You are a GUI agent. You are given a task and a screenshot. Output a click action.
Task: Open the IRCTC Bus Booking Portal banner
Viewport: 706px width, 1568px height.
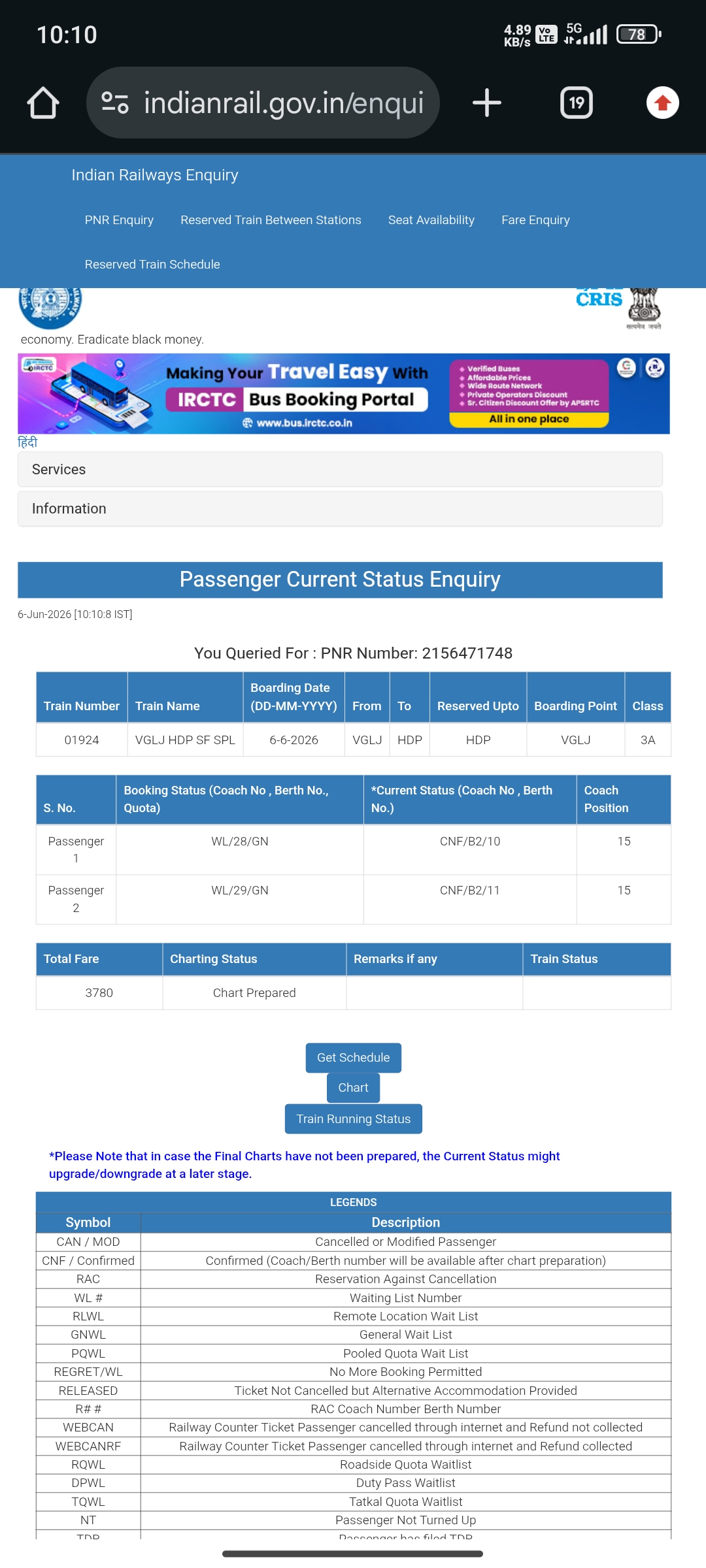tap(344, 394)
